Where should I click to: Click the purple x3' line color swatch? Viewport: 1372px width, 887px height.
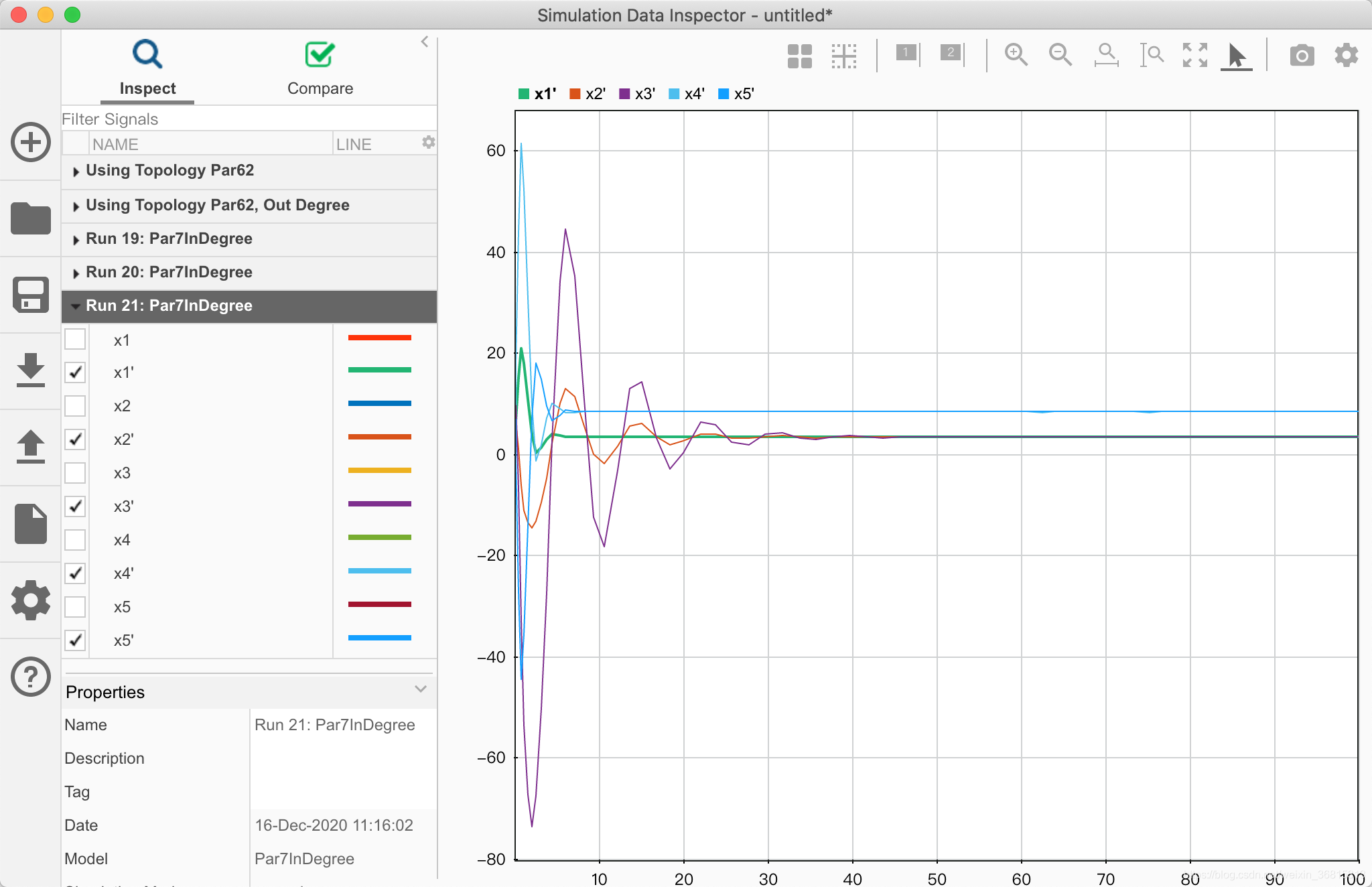379,504
